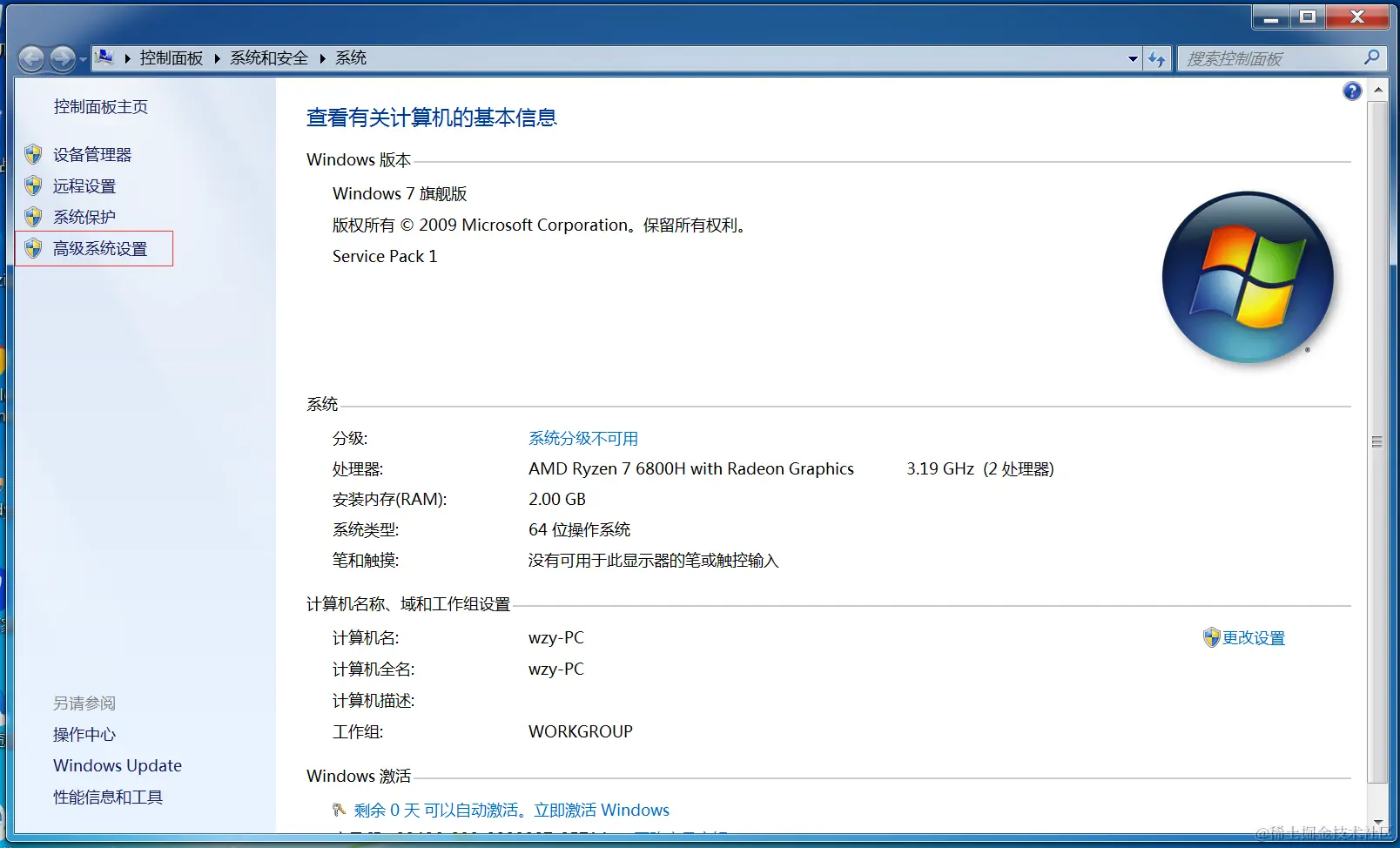Go back with the Back arrow button

tap(31, 58)
